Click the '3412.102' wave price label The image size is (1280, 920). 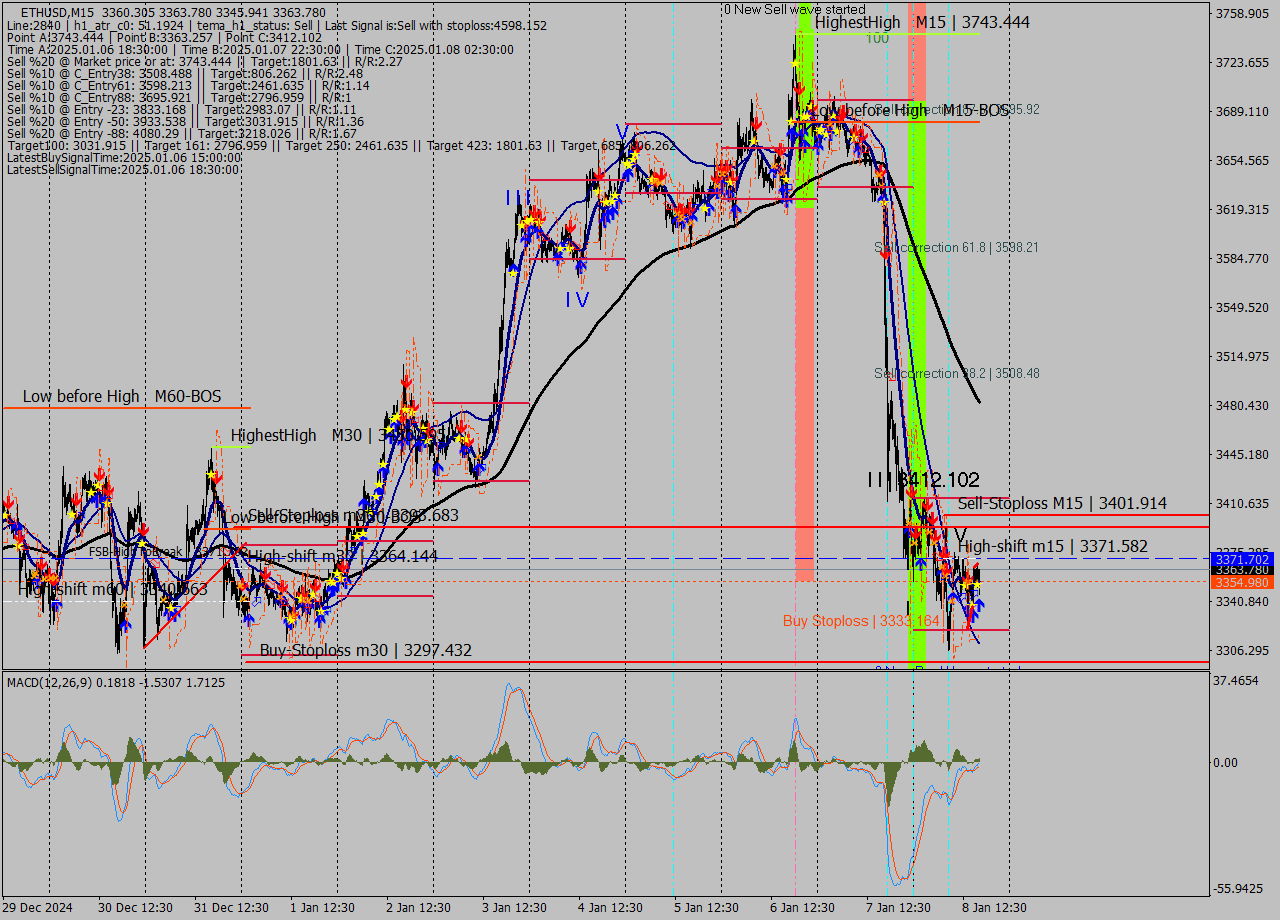pos(938,480)
